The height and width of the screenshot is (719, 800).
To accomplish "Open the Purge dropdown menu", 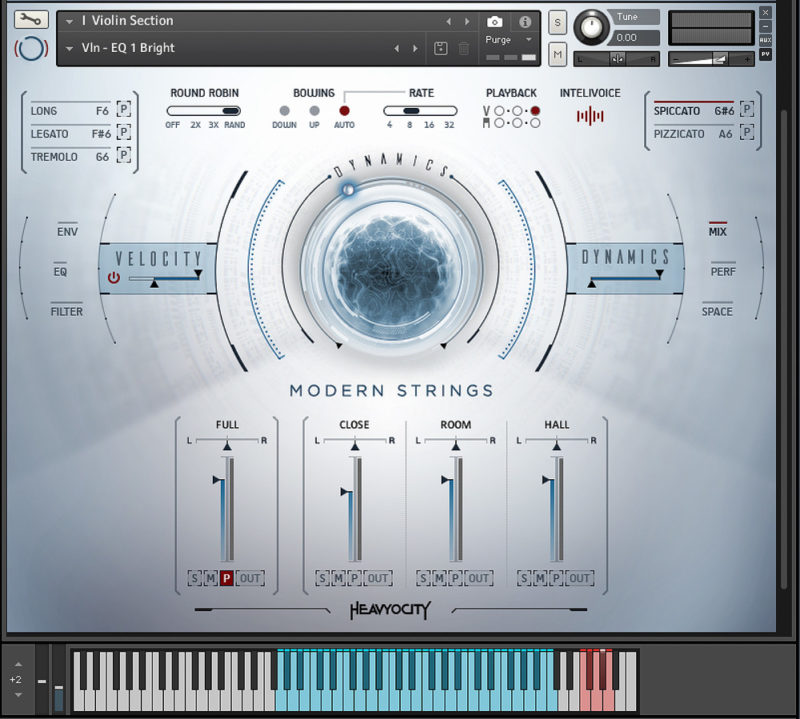I will click(508, 40).
